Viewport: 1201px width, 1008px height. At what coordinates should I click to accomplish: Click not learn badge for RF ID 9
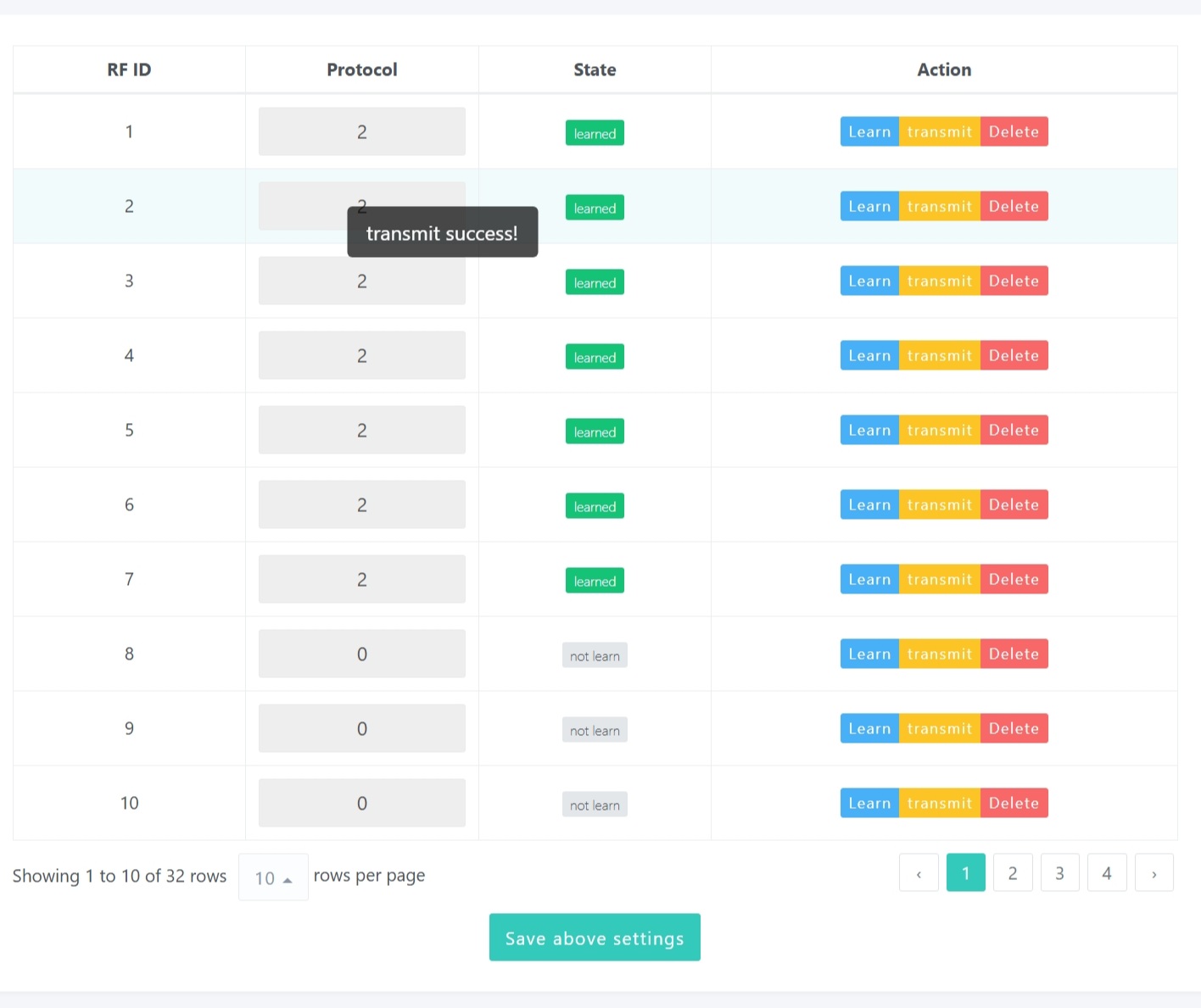coord(595,730)
